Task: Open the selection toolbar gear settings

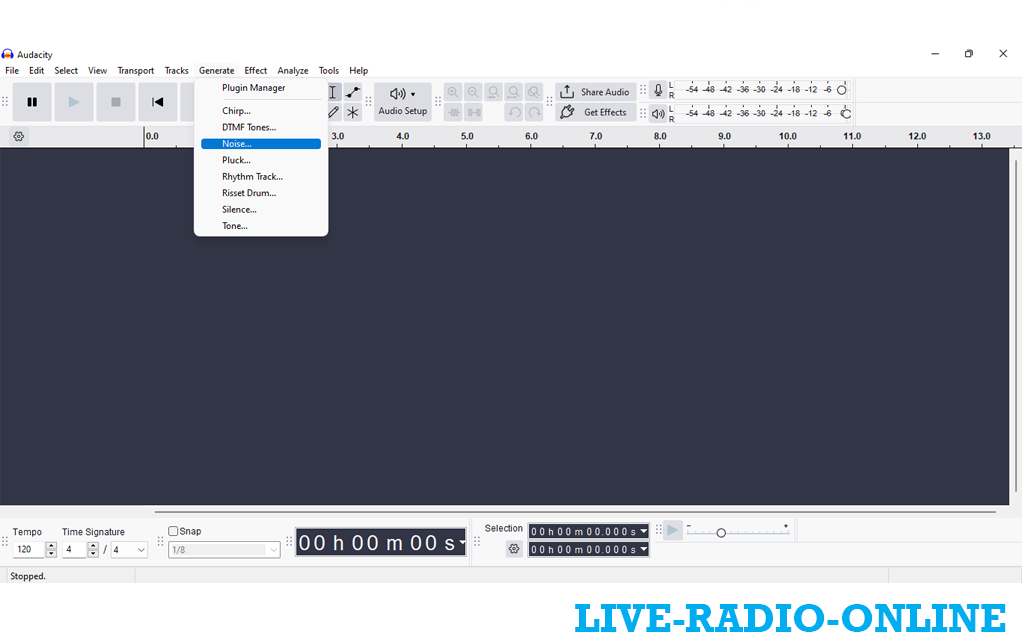Action: click(x=514, y=549)
